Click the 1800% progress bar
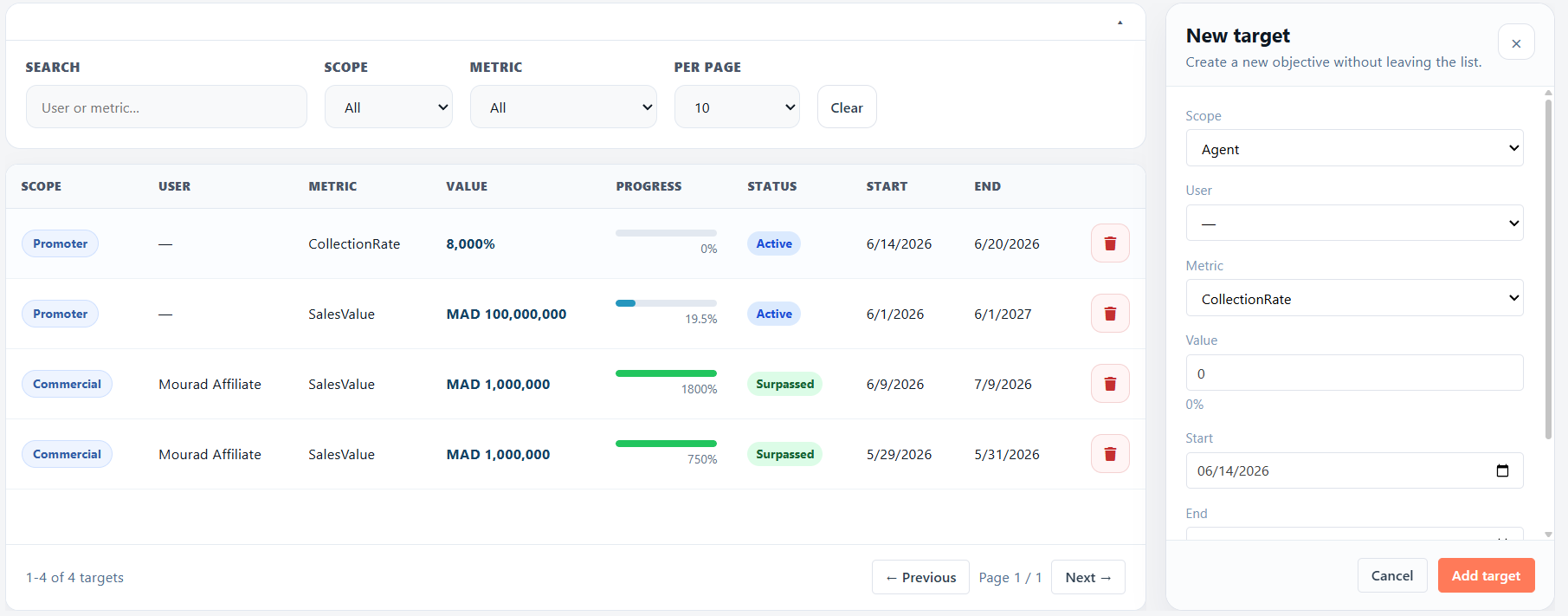The width and height of the screenshot is (1568, 616). [666, 373]
